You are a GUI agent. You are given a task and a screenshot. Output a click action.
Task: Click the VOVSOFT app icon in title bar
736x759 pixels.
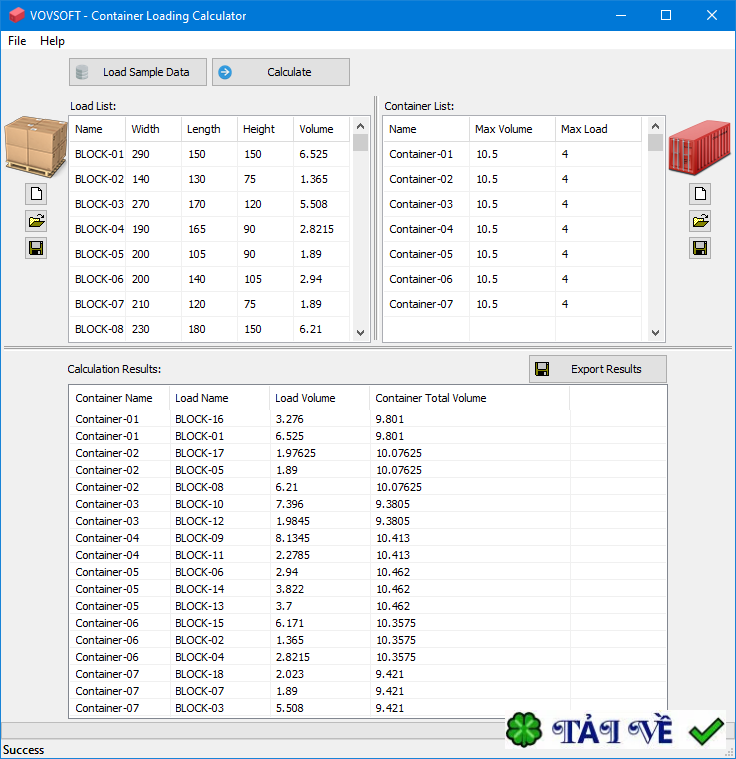click(x=16, y=15)
